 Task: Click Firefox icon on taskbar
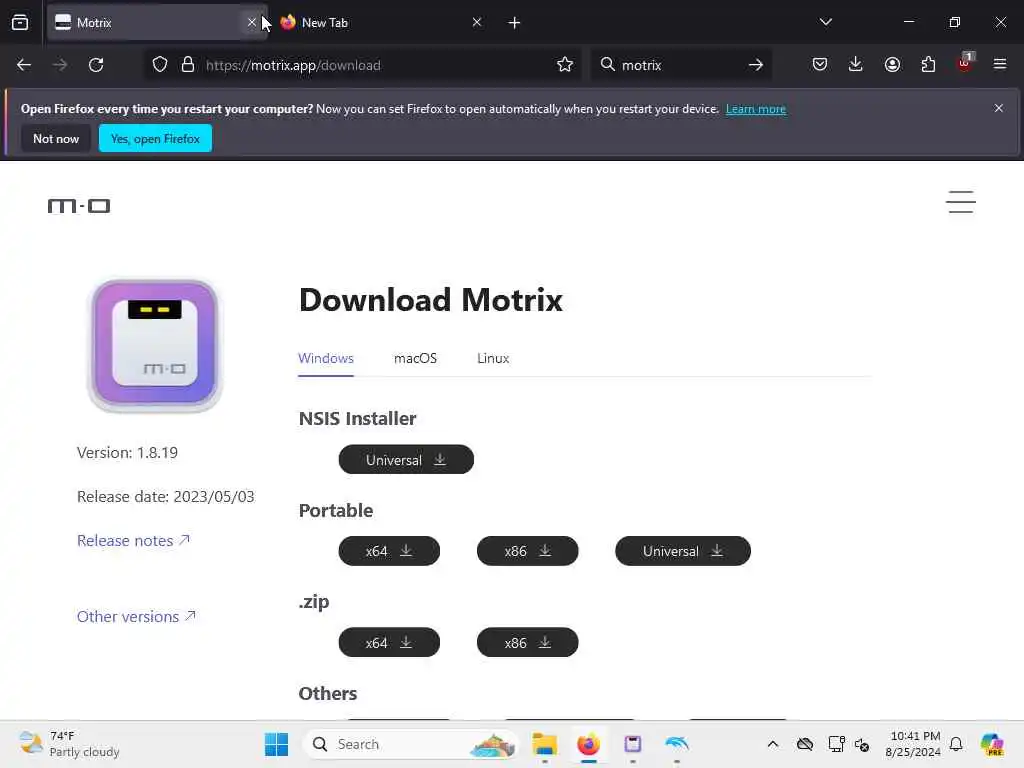pos(588,744)
